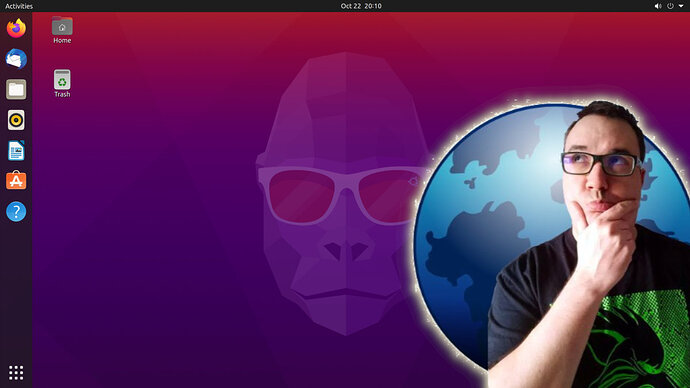Select the Home folder desktop icon
The height and width of the screenshot is (388, 690).
click(x=62, y=30)
